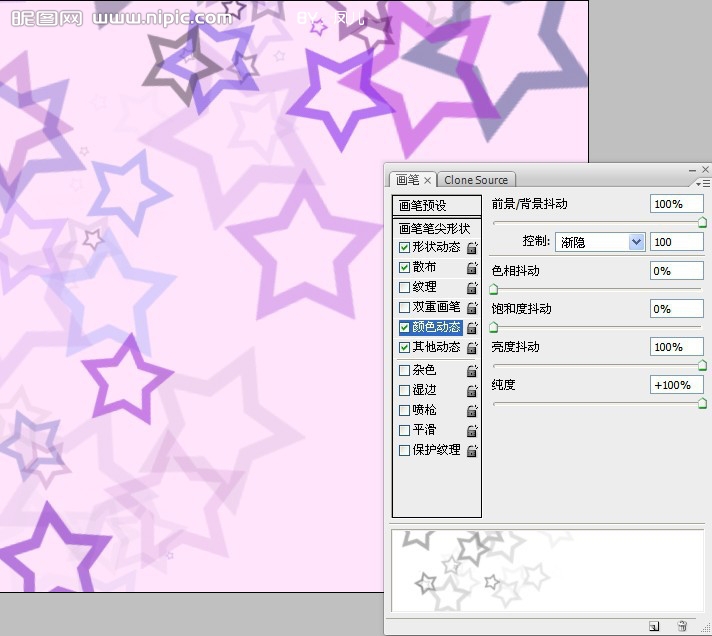Uncheck the 颜色动态 checkbox
The height and width of the screenshot is (636, 712).
coord(404,327)
